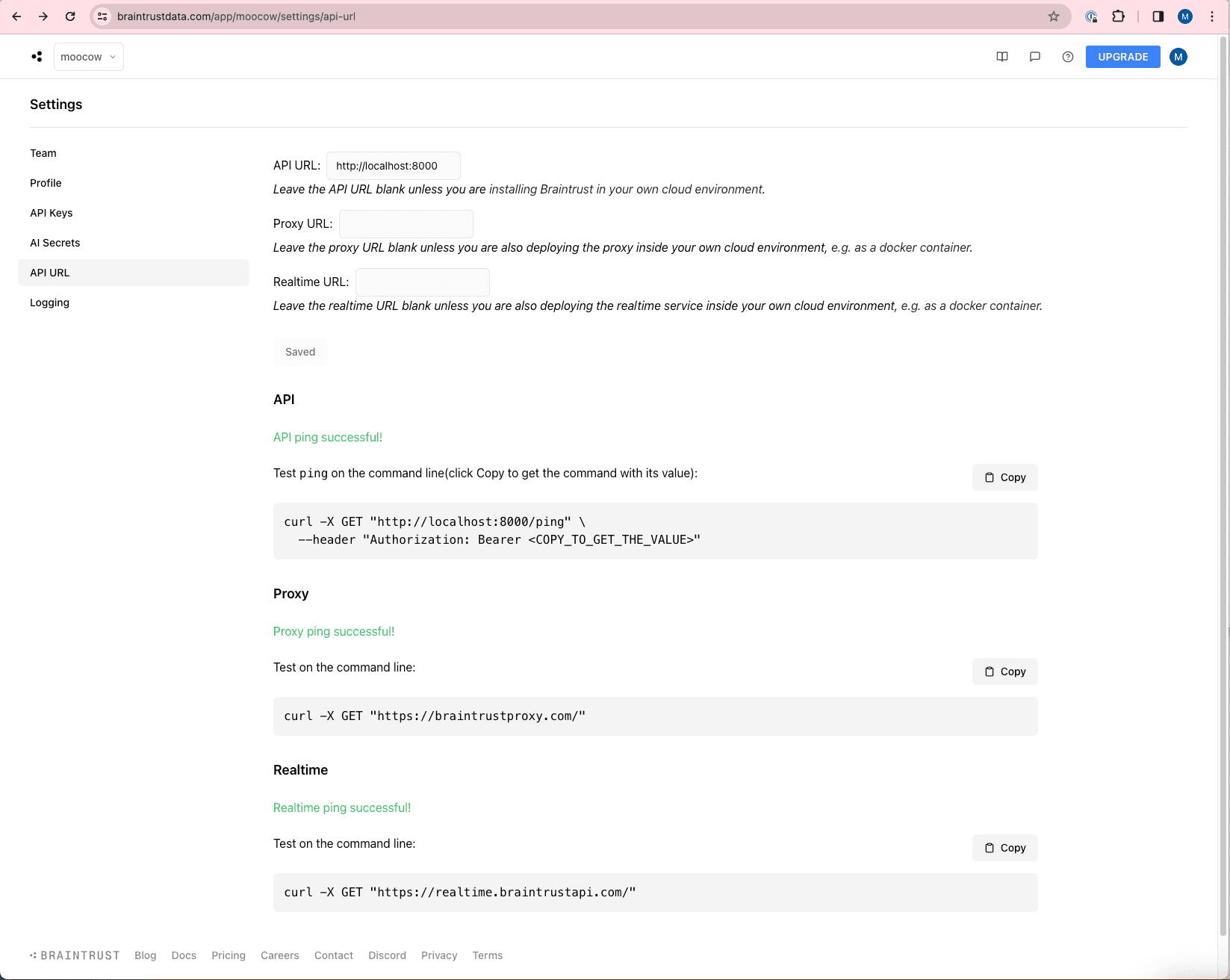The height and width of the screenshot is (980, 1230).
Task: Click inside the Proxy URL field
Action: click(x=406, y=223)
